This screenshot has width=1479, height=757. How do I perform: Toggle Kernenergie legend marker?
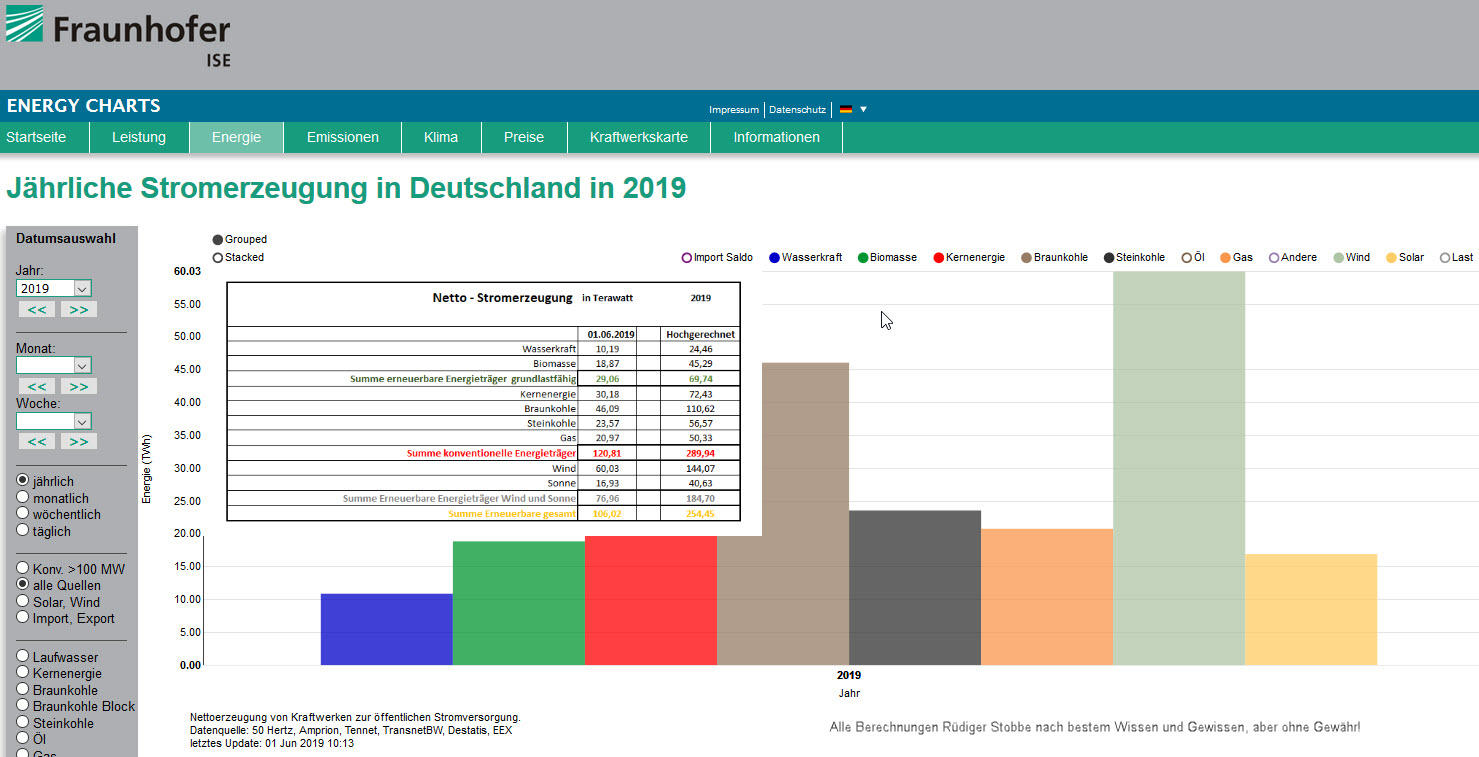coord(938,258)
